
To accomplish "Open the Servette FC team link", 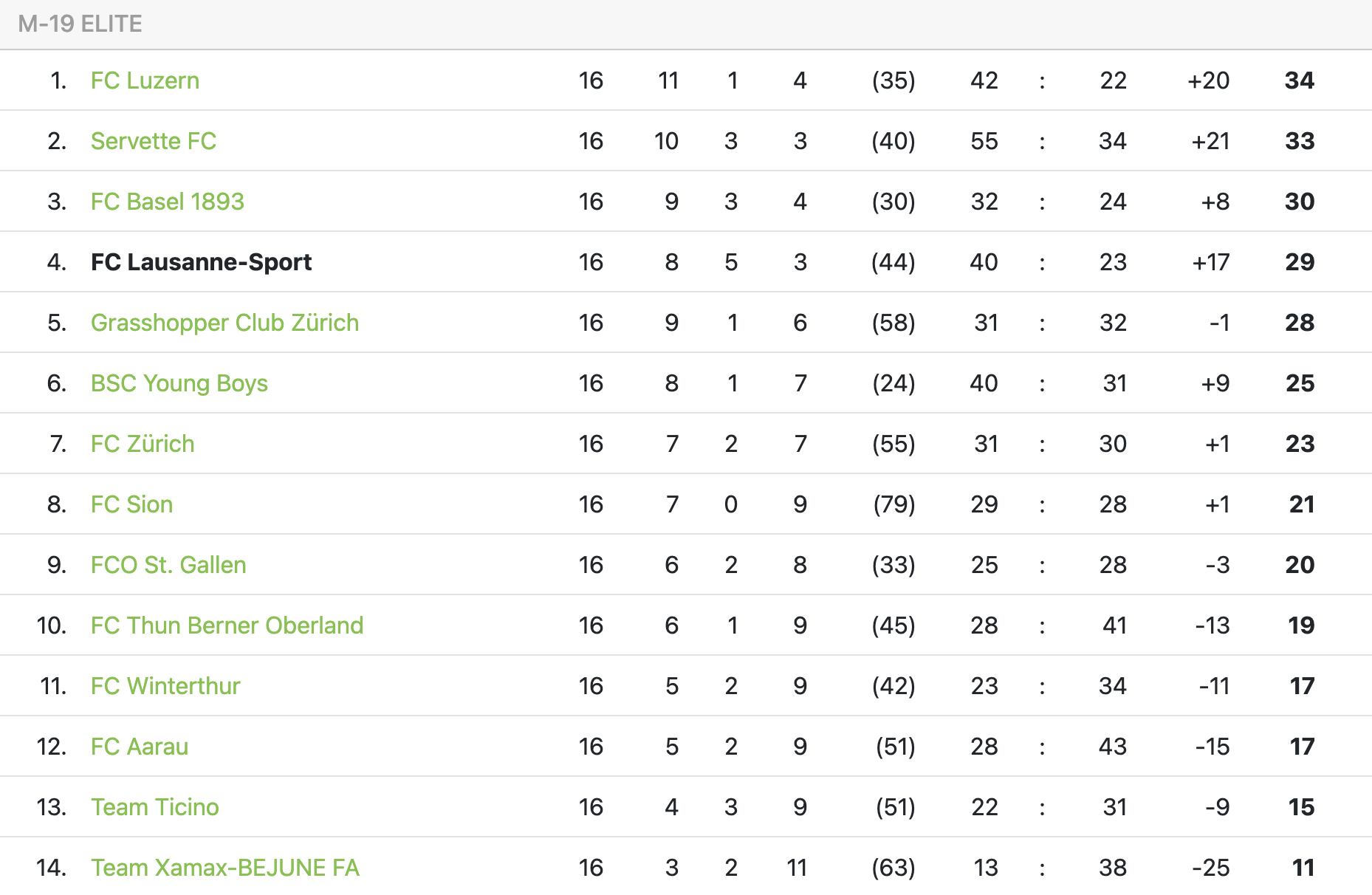I will tap(153, 141).
